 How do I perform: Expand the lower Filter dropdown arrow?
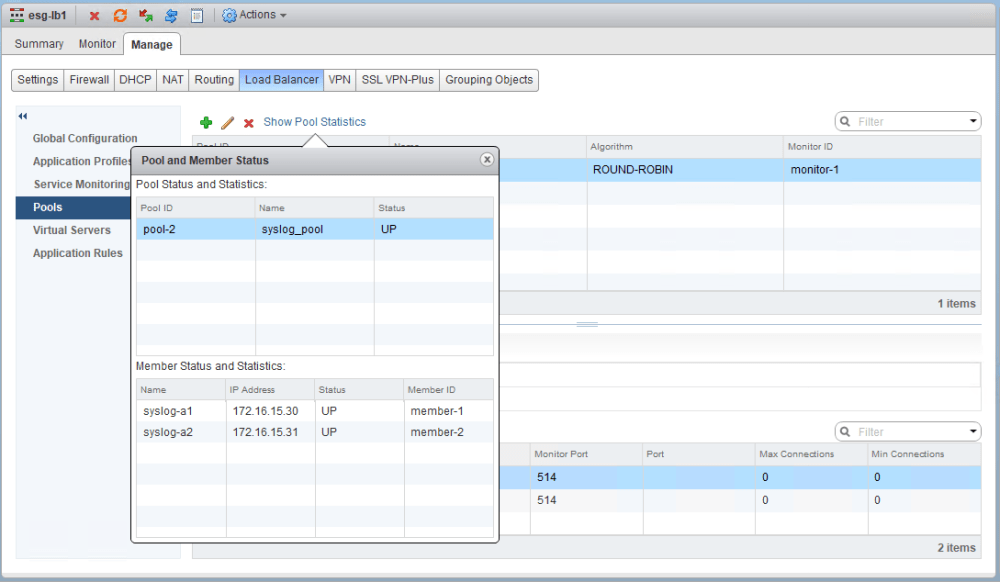coord(973,432)
